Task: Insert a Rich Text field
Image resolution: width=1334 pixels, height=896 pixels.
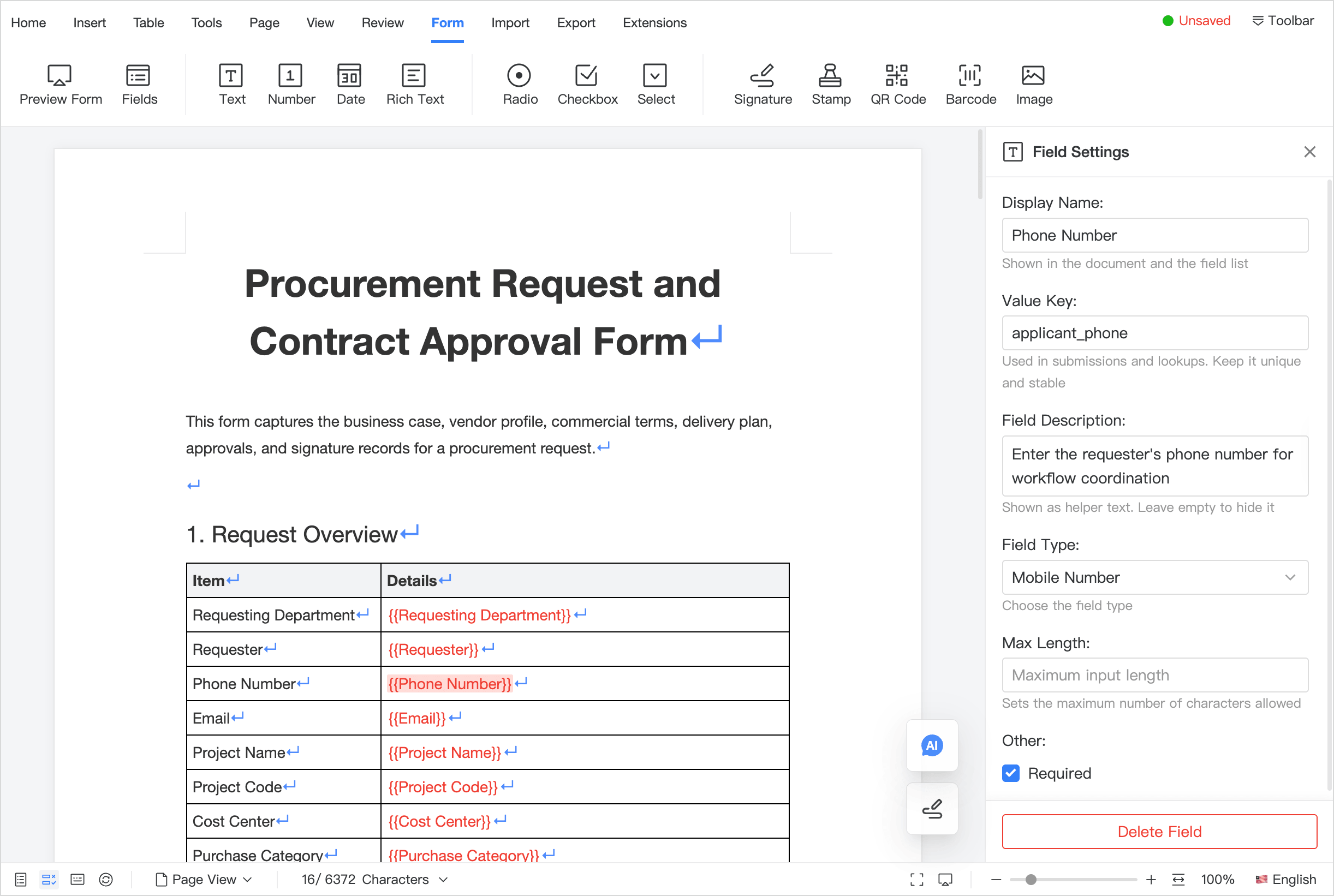Action: click(x=414, y=85)
